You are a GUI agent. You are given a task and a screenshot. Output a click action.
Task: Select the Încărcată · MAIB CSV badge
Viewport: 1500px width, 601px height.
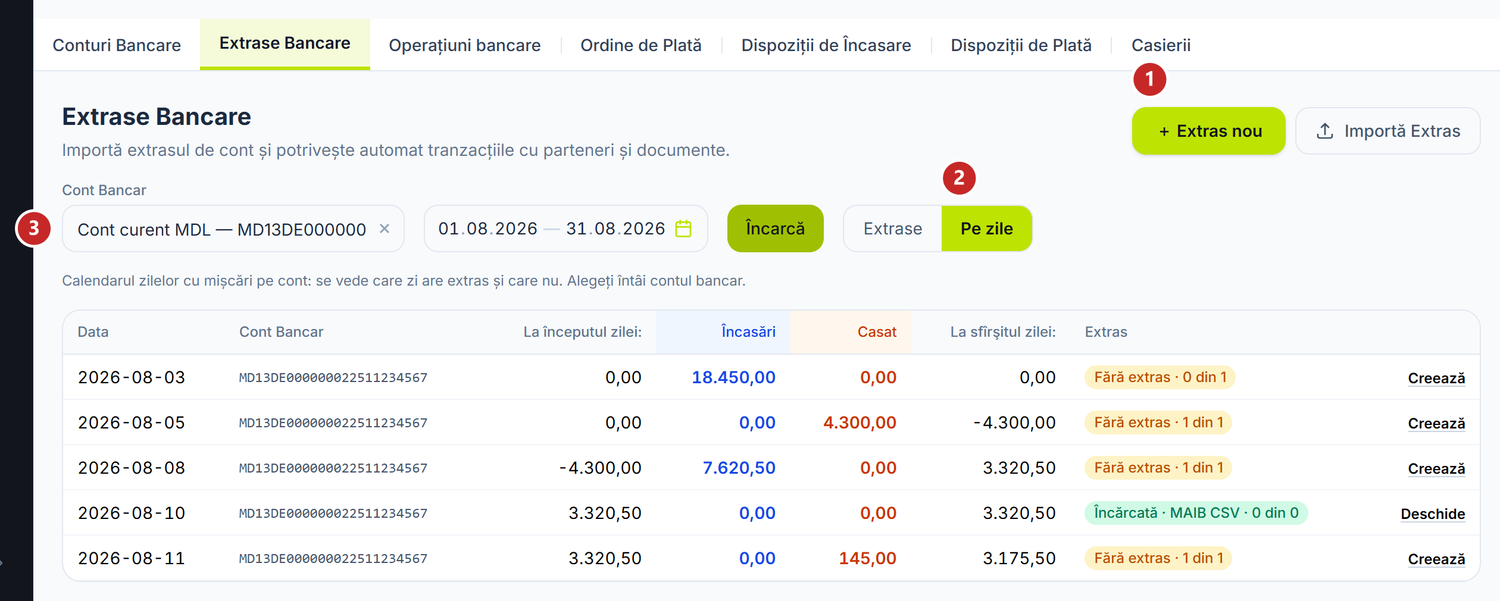click(x=1196, y=512)
